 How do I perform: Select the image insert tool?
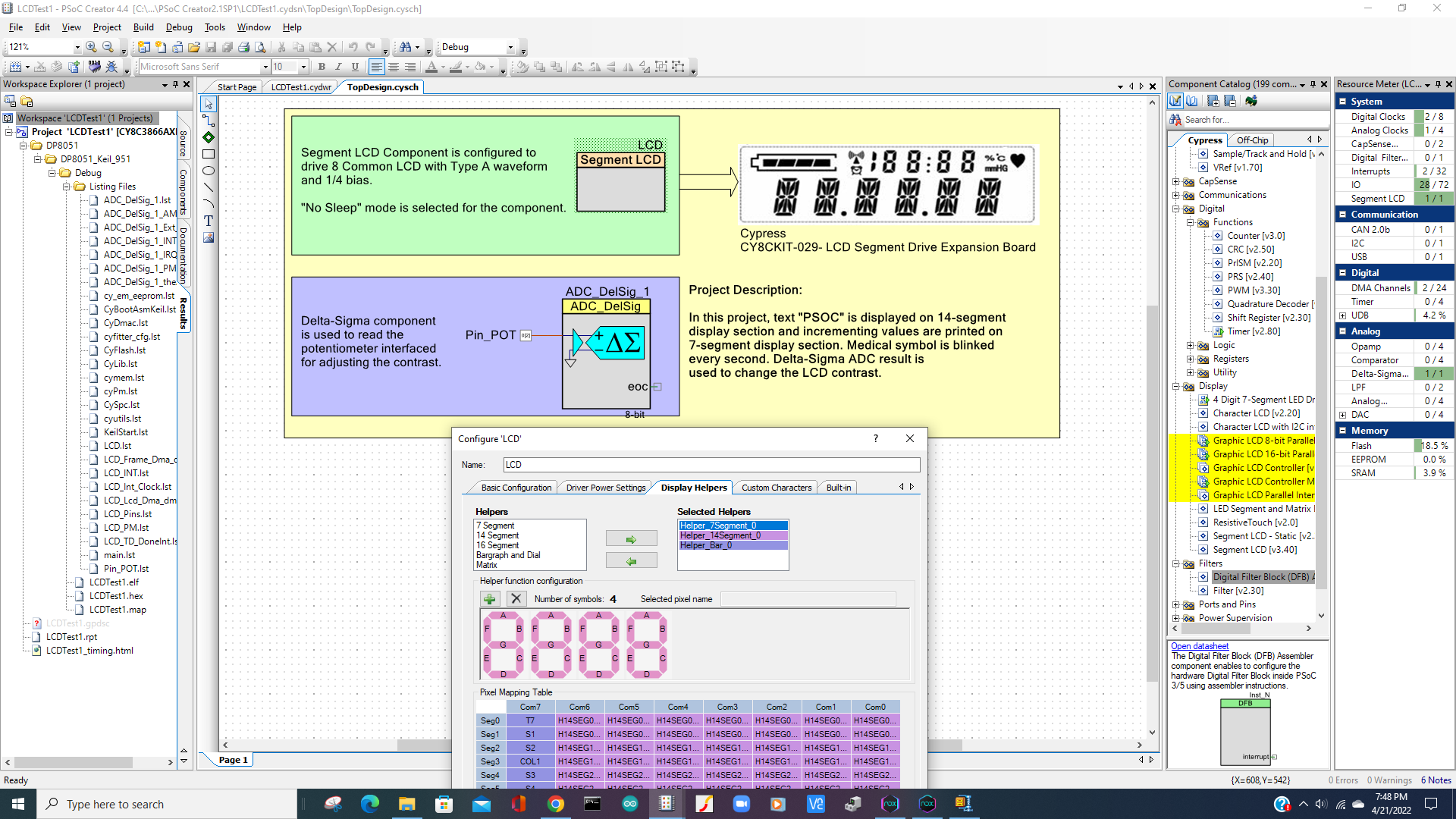209,237
